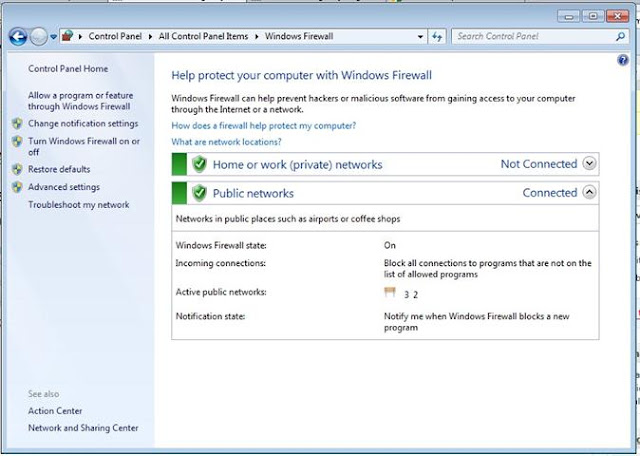Image resolution: width=640 pixels, height=456 pixels.
Task: Click the Connected status text
Action: click(x=550, y=192)
